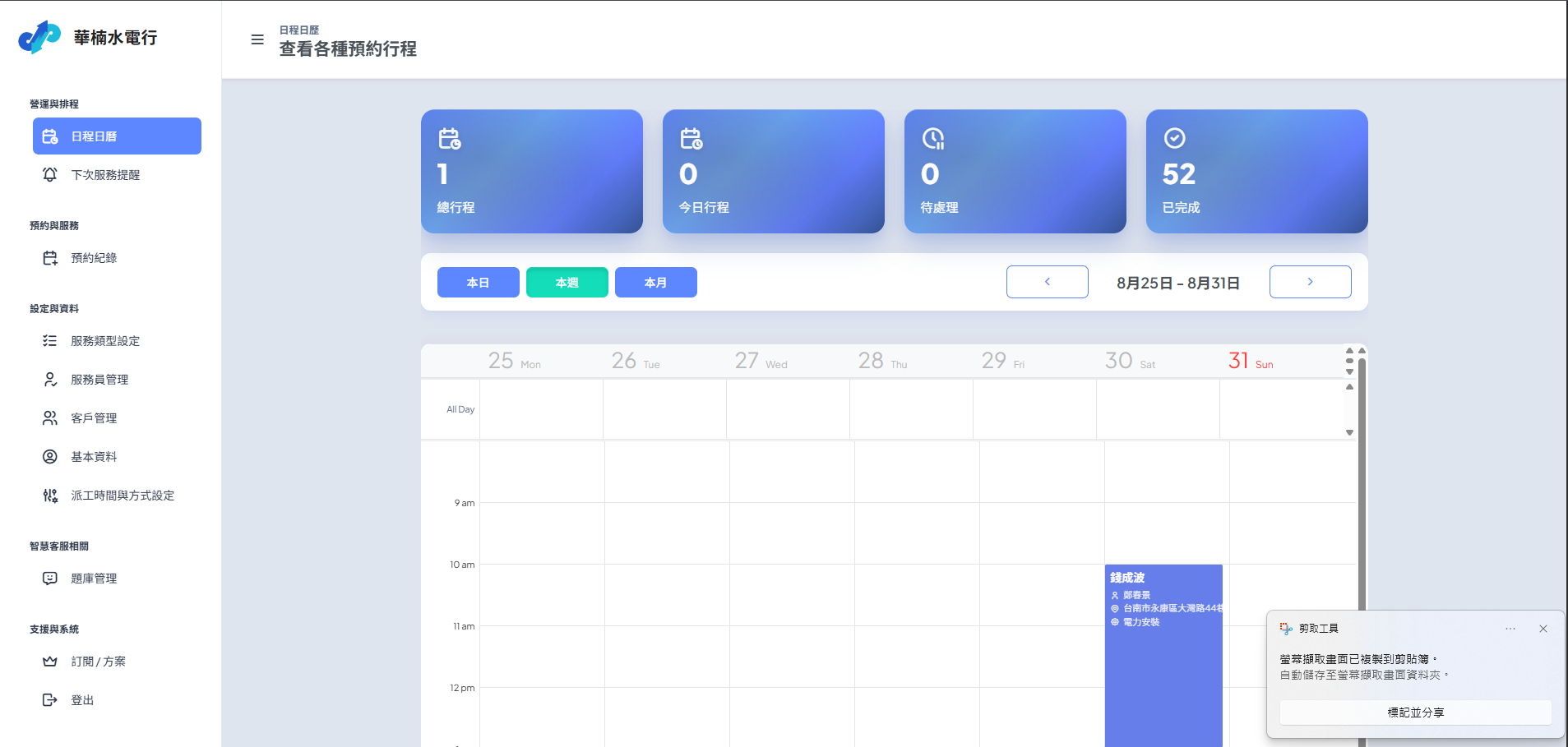Image resolution: width=1568 pixels, height=747 pixels.
Task: Open the snipping tool options menu
Action: [1510, 629]
